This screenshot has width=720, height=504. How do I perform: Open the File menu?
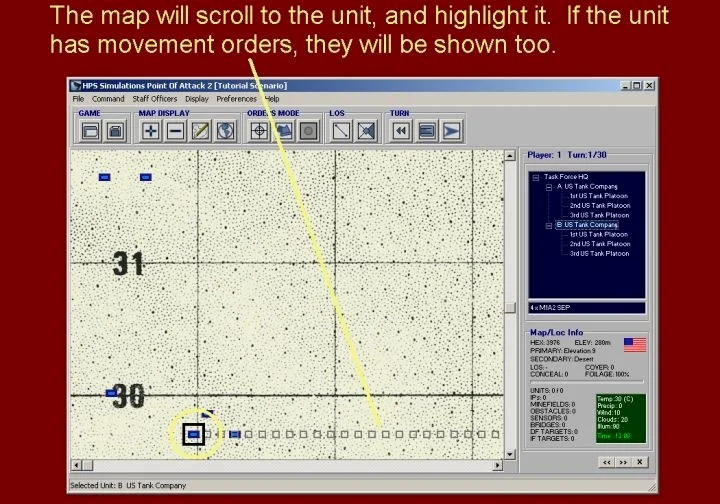(78, 99)
